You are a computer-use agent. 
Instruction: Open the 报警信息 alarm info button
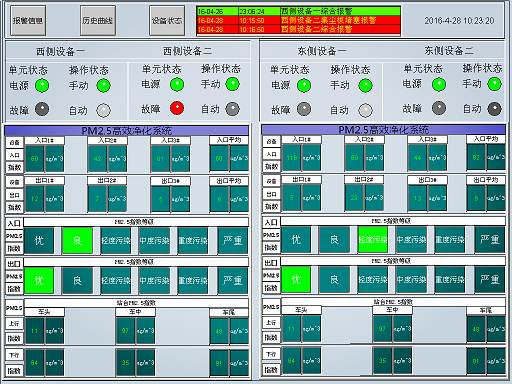(x=28, y=21)
